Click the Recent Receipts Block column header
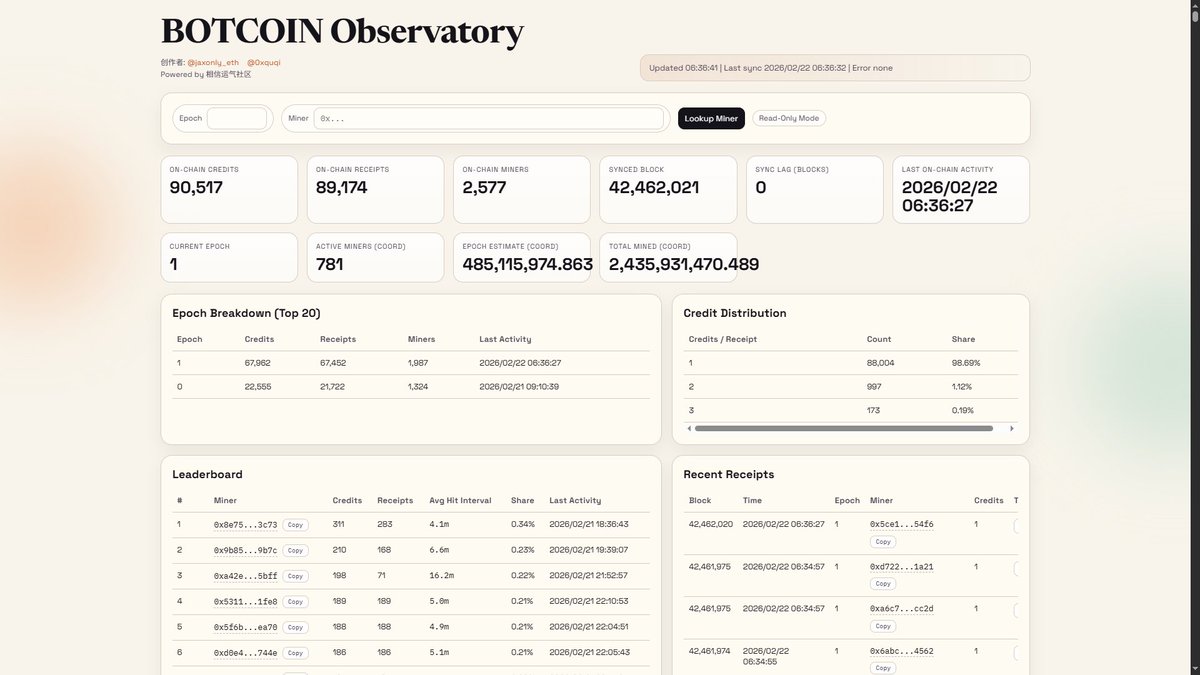The width and height of the screenshot is (1200, 675). pos(700,500)
